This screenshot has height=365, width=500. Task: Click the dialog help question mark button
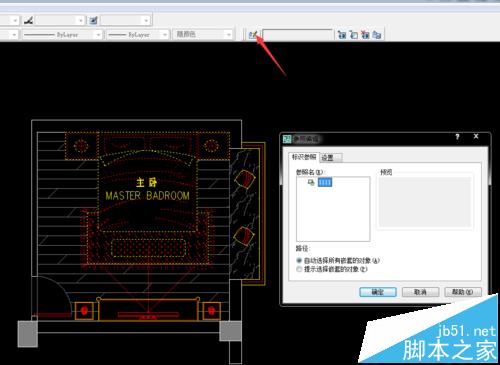(457, 137)
